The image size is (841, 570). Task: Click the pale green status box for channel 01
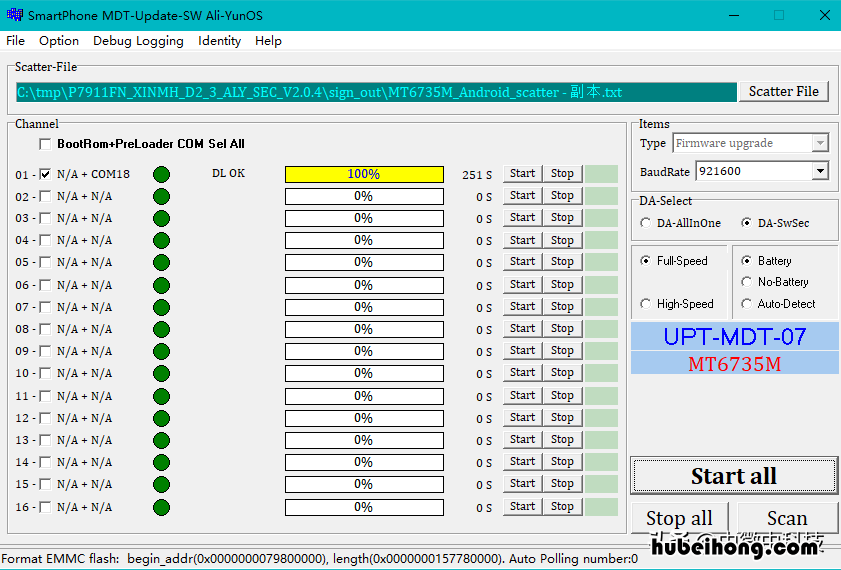[x=601, y=174]
